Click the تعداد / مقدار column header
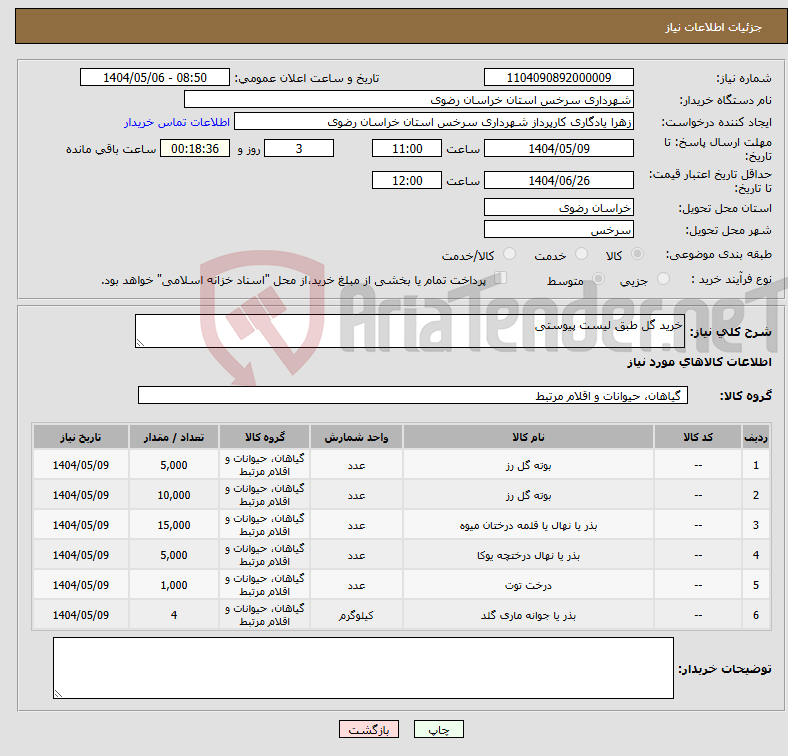The height and width of the screenshot is (756, 788). (x=174, y=437)
